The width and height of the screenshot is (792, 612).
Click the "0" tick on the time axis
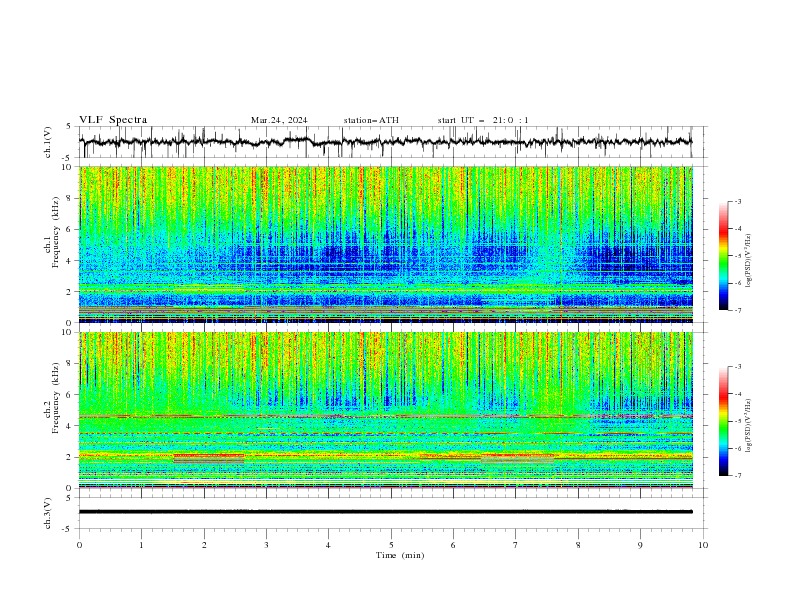(79, 545)
